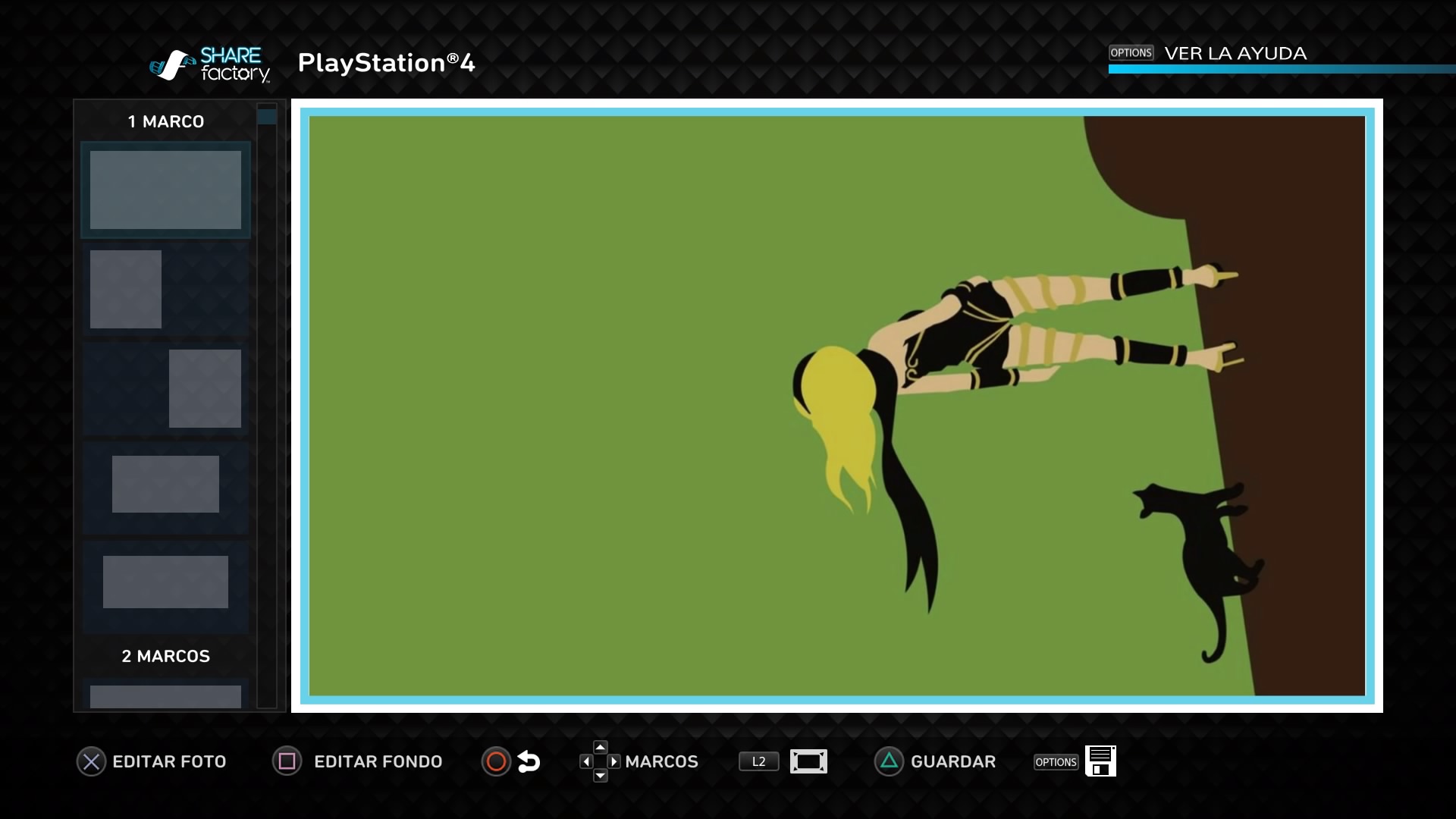Click the L2 button icon

point(759,761)
